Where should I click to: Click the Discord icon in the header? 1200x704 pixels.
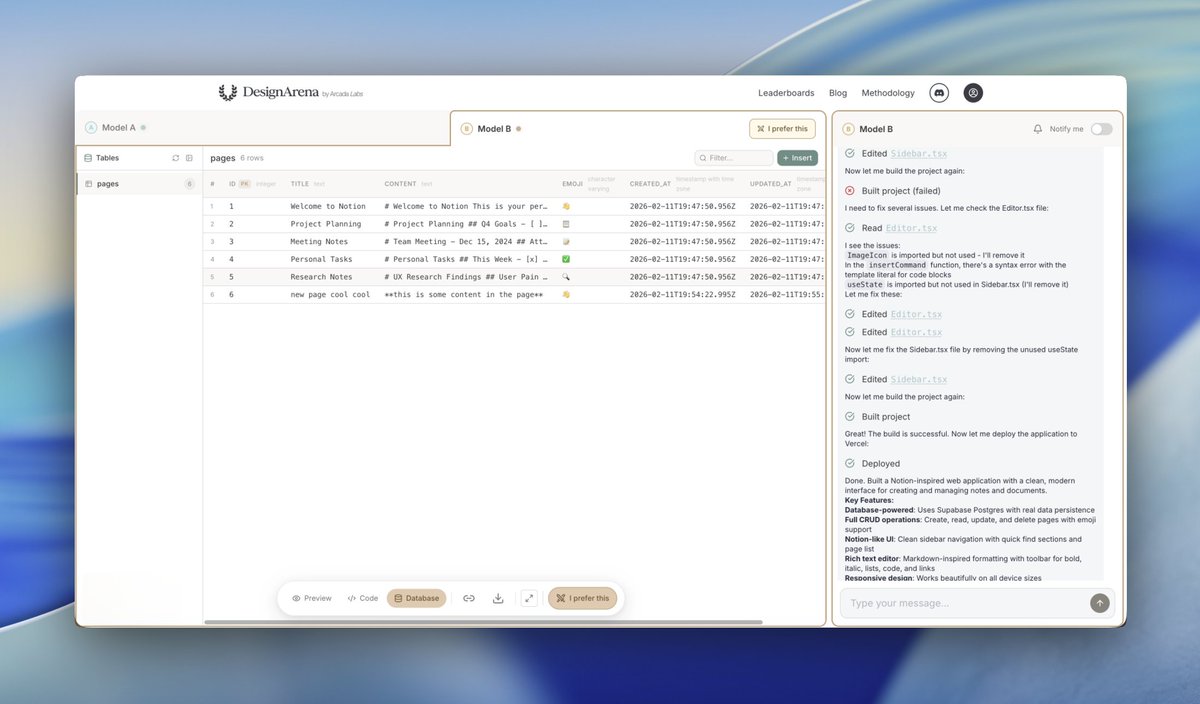point(938,92)
